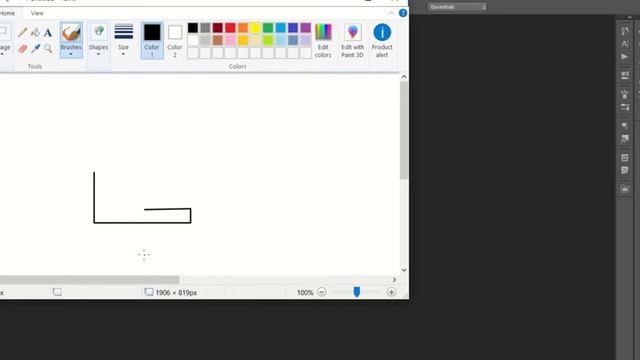Select the Color picker eyedropper tool
The width and height of the screenshot is (640, 360).
pos(36,49)
